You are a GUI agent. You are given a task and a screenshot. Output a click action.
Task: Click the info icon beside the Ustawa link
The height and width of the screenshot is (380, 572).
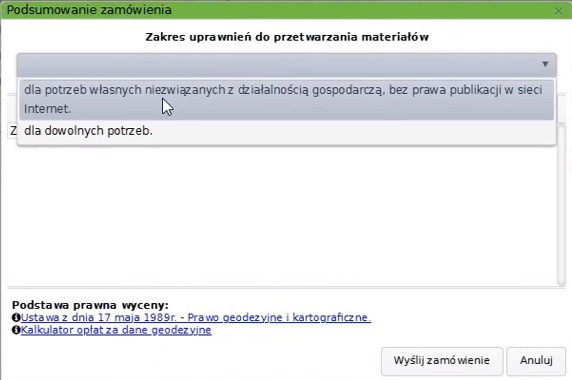coord(16,317)
